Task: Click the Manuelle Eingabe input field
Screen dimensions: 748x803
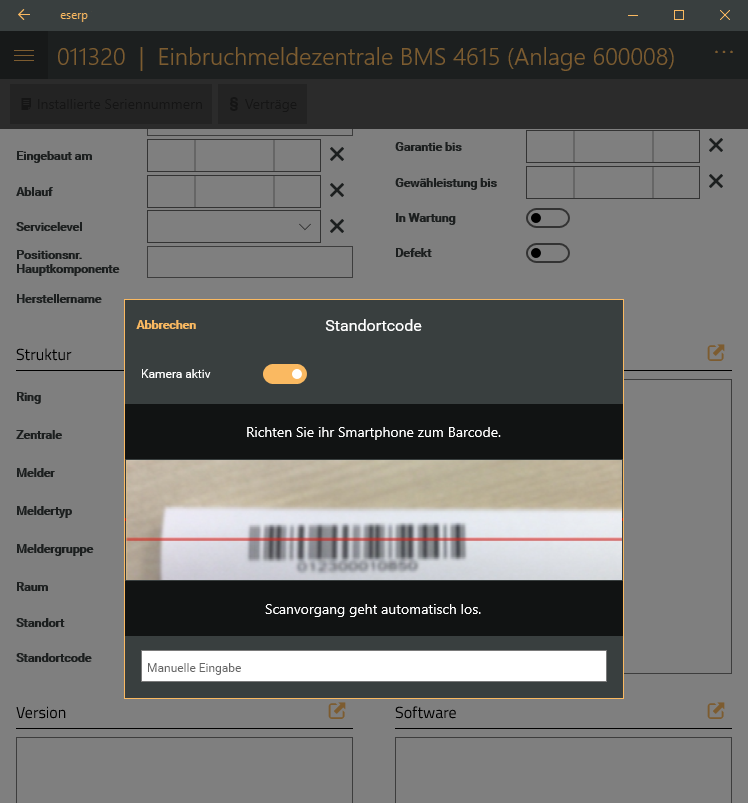Action: [373, 667]
